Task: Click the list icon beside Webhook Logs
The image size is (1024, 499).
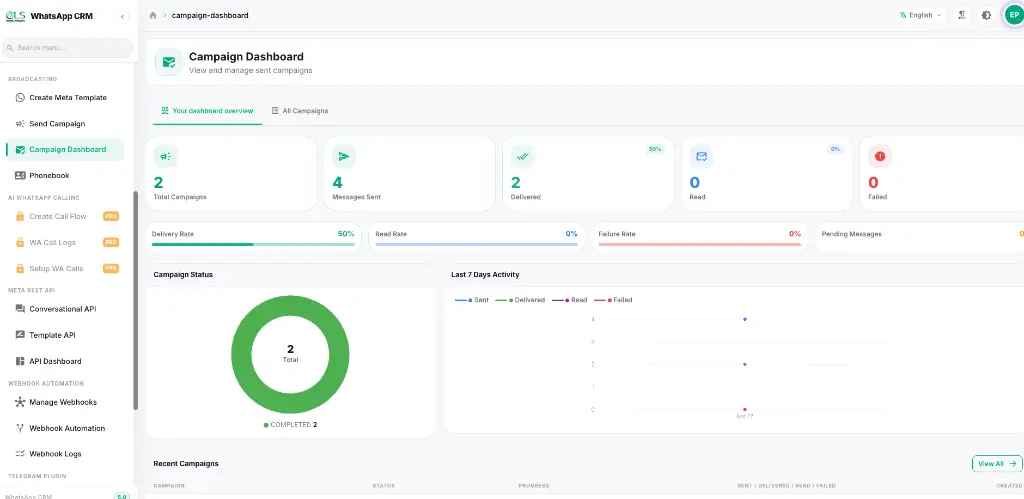Action: pyautogui.click(x=20, y=453)
